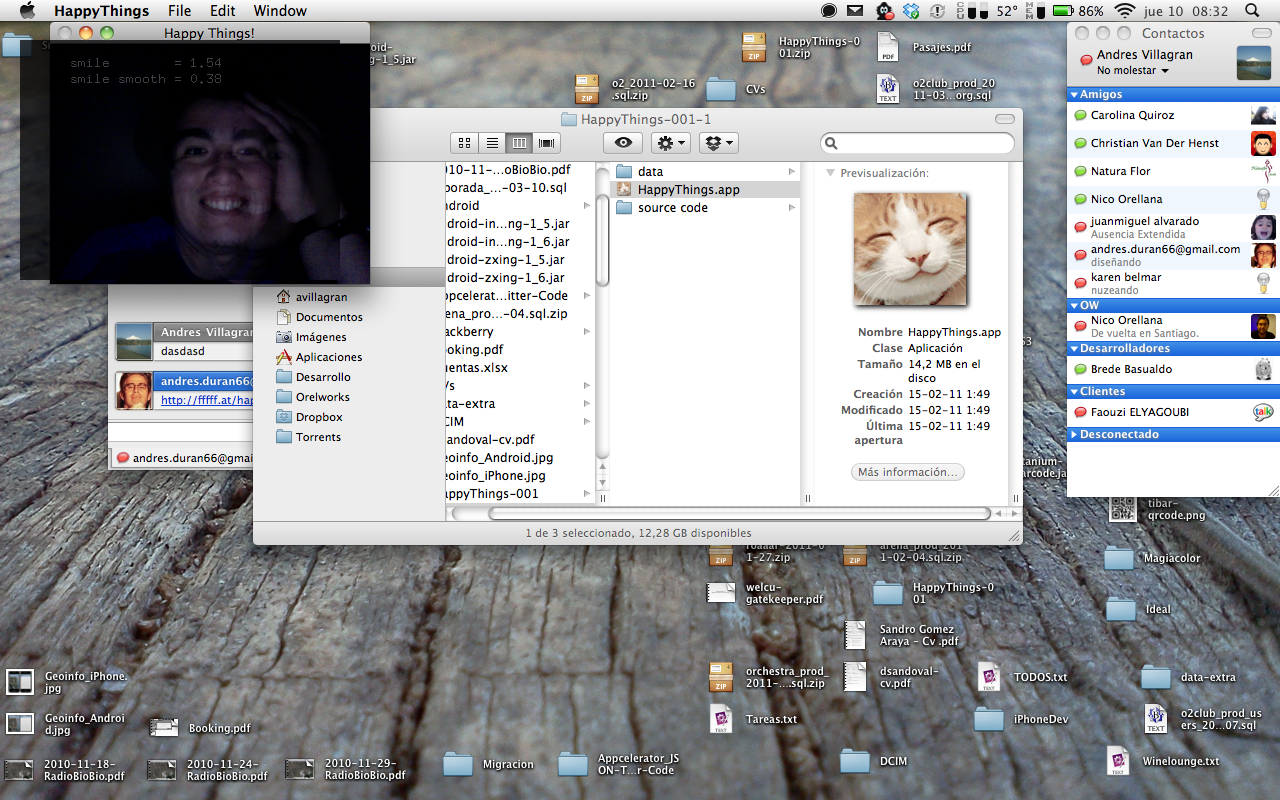Select the data folder in column
The image size is (1280, 800).
pos(704,172)
